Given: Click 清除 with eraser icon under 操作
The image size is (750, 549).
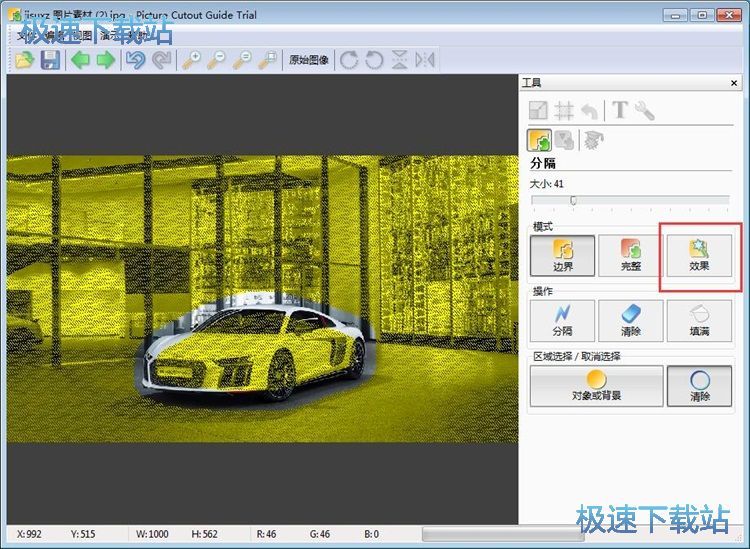Looking at the screenshot, I should (631, 321).
